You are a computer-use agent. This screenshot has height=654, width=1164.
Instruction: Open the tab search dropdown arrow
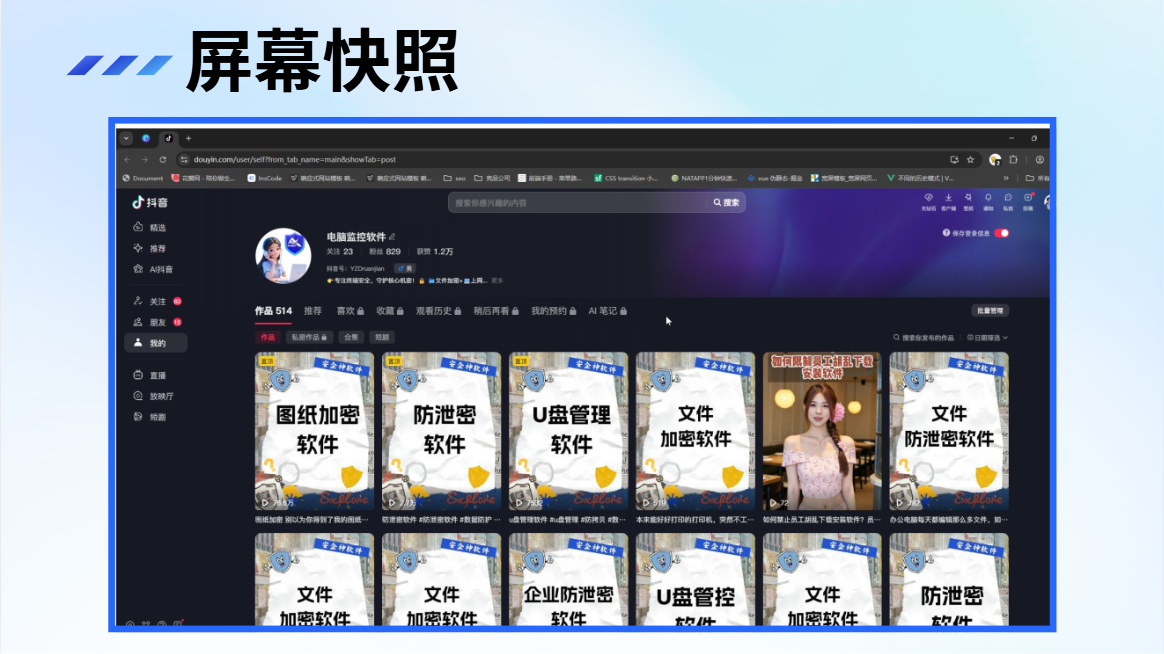pyautogui.click(x=126, y=138)
